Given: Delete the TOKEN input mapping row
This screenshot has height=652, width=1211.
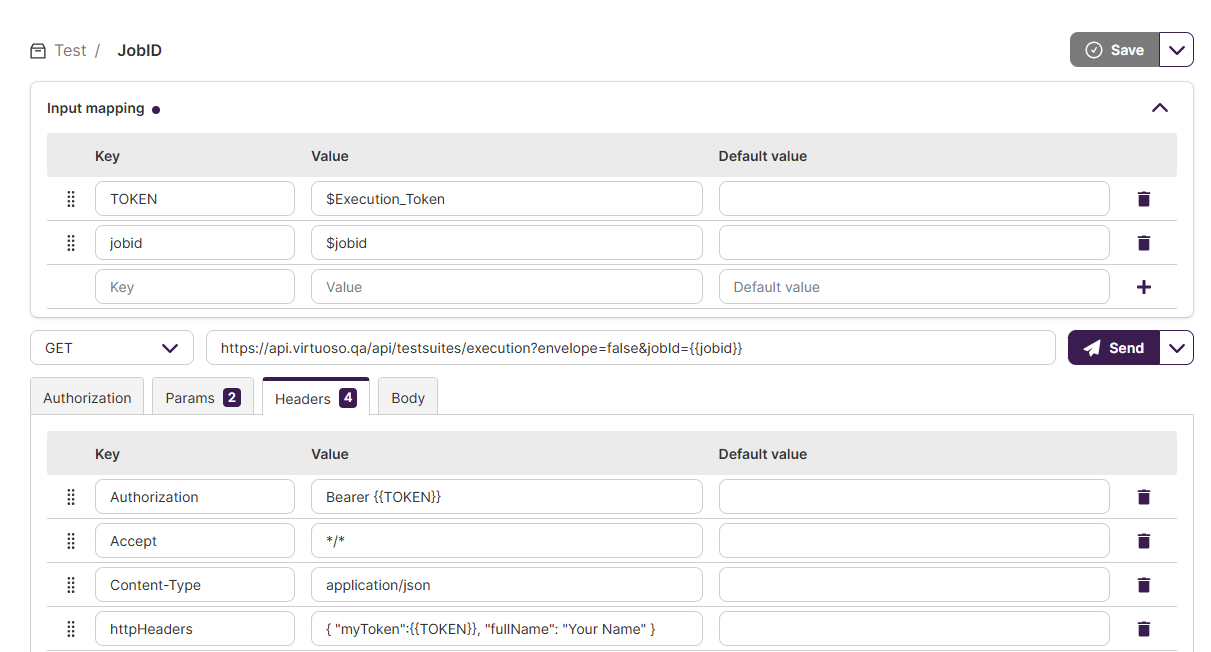Looking at the screenshot, I should tap(1144, 199).
